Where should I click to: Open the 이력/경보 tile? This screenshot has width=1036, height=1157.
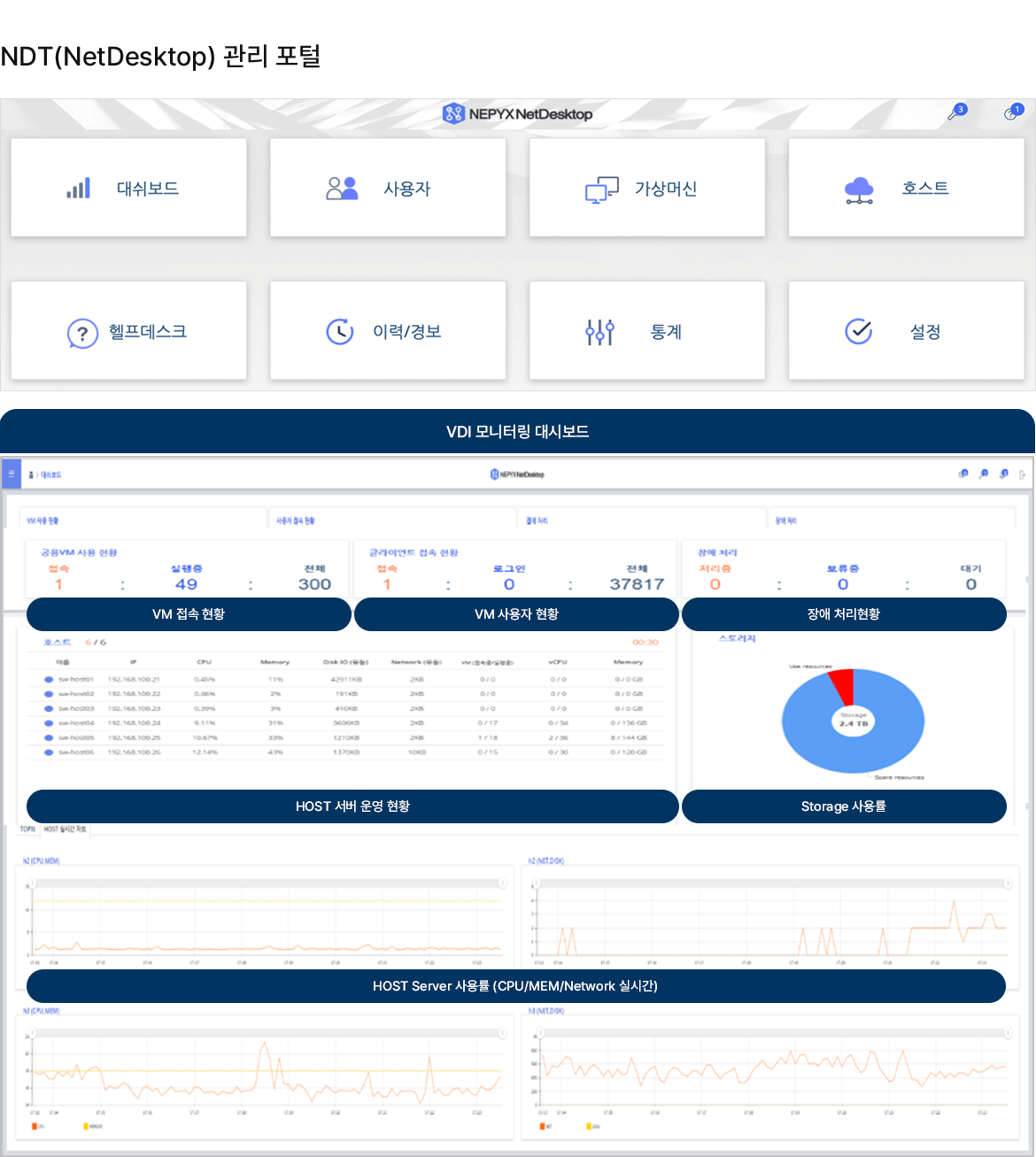(388, 331)
